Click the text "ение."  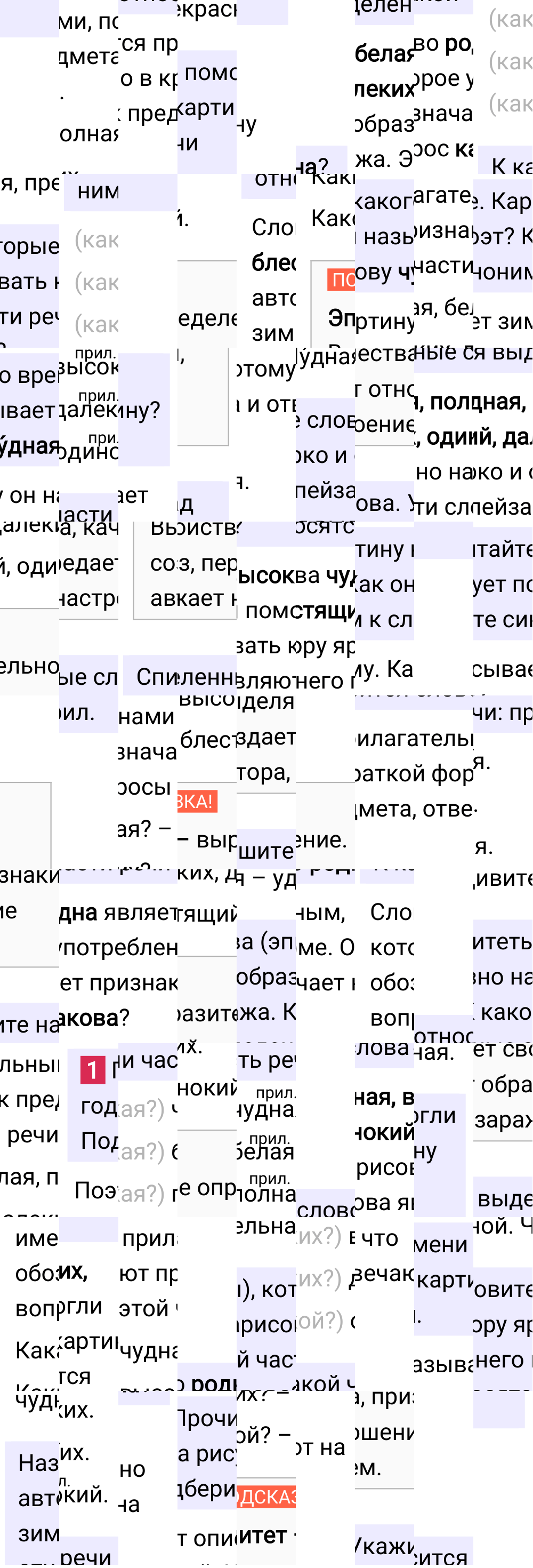(x=321, y=840)
